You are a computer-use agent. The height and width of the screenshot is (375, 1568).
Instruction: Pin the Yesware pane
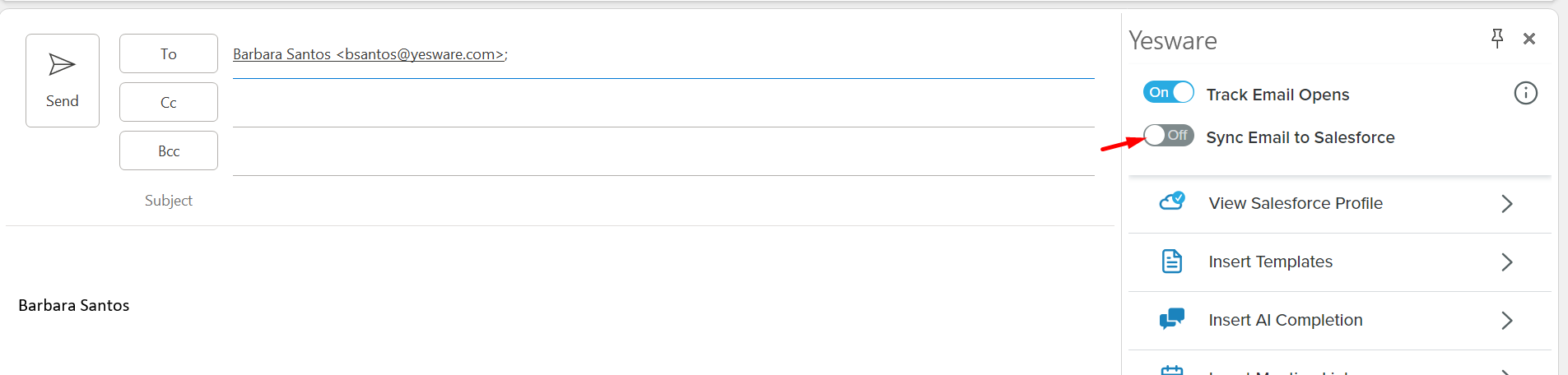1497,39
